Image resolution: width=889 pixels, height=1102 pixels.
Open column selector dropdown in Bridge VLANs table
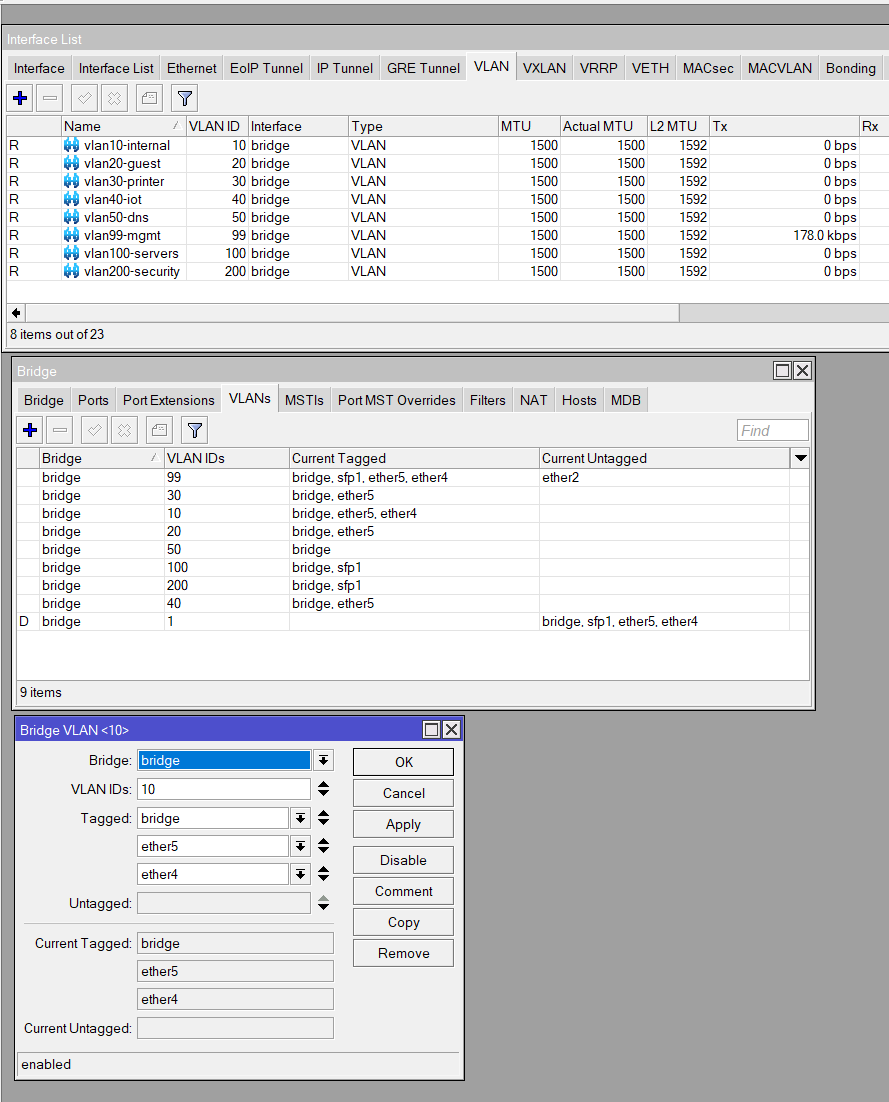point(800,458)
